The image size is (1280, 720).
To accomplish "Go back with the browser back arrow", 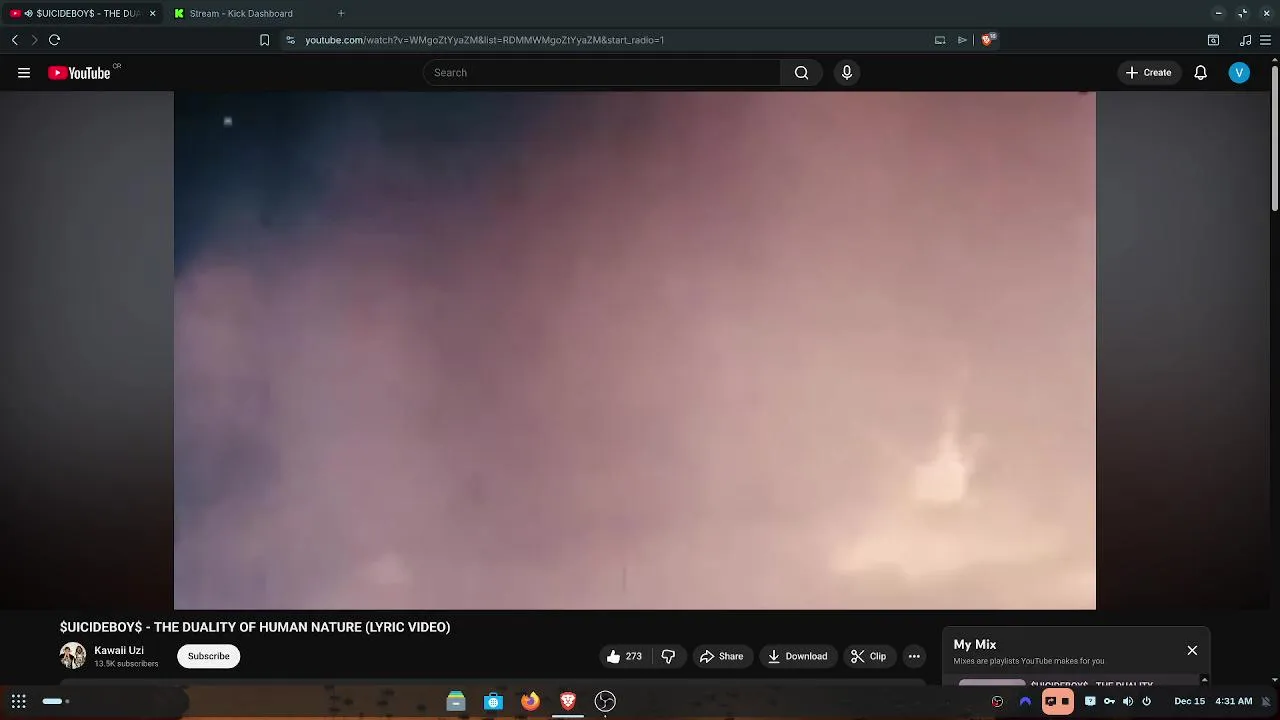I will click(x=15, y=40).
